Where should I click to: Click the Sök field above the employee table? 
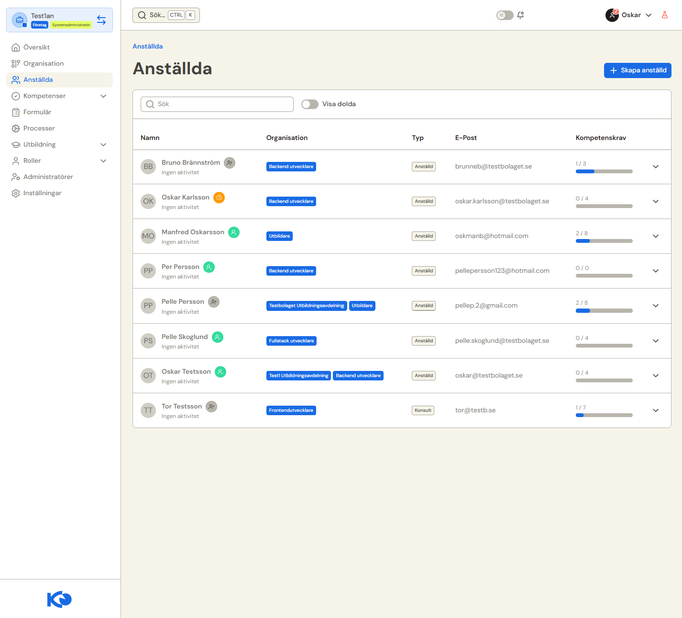(x=217, y=104)
